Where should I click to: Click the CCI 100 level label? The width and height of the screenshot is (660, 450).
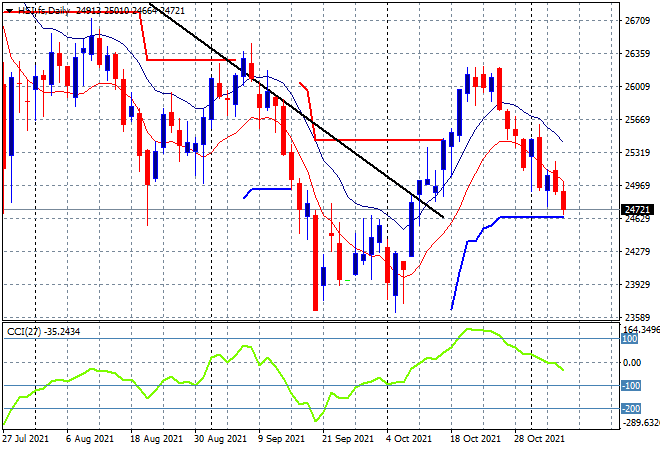point(630,339)
